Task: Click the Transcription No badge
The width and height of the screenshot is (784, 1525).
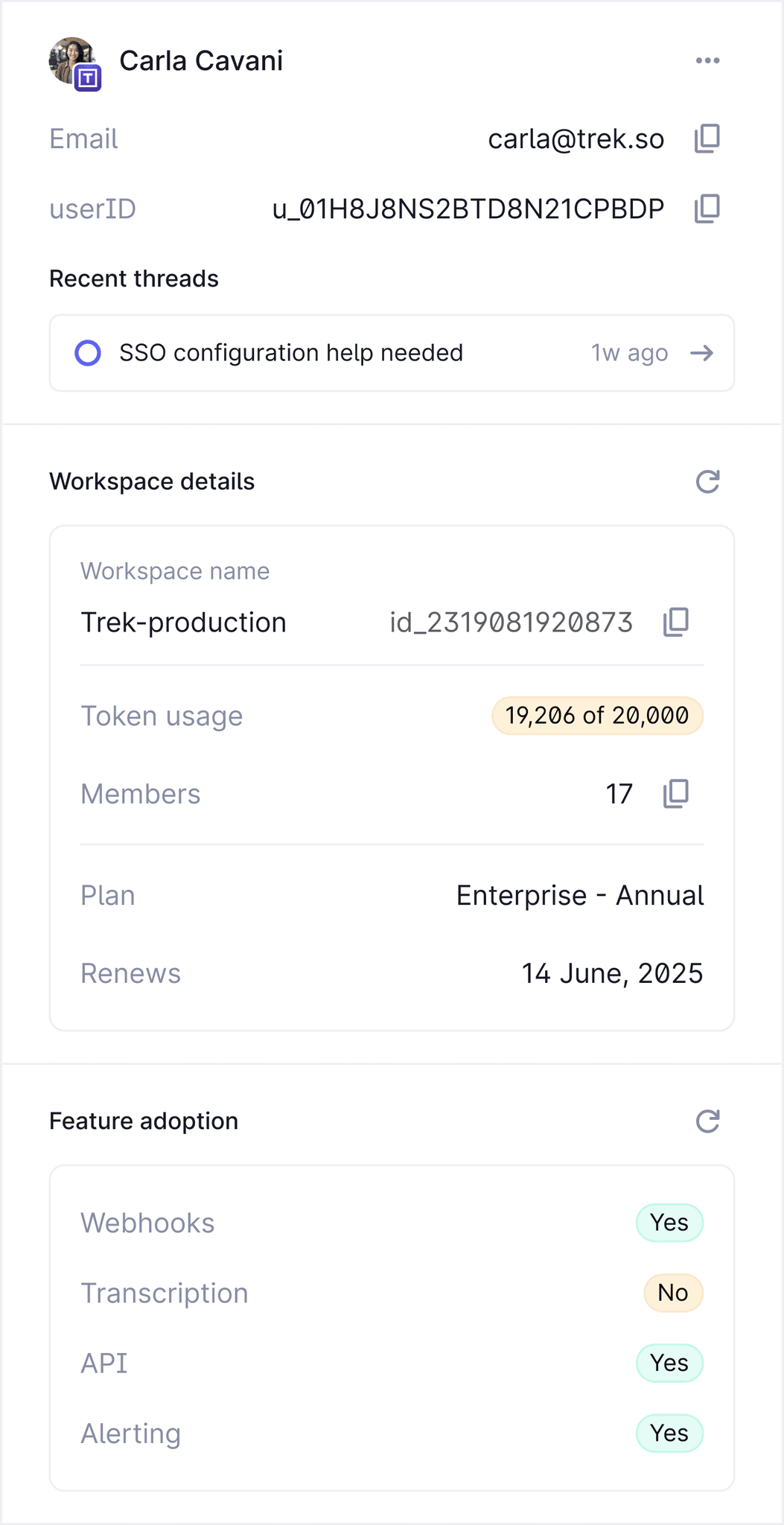Action: (672, 1293)
